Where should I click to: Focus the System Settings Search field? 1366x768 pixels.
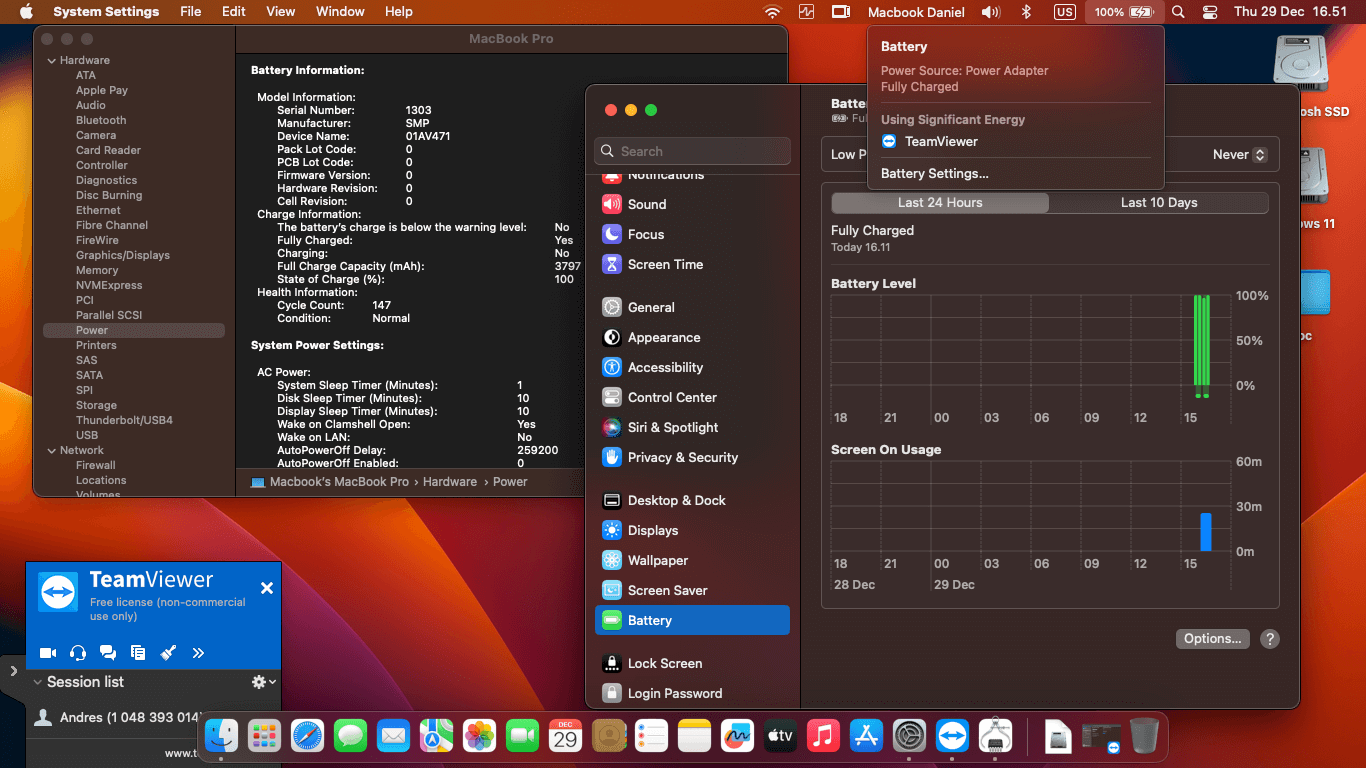692,151
